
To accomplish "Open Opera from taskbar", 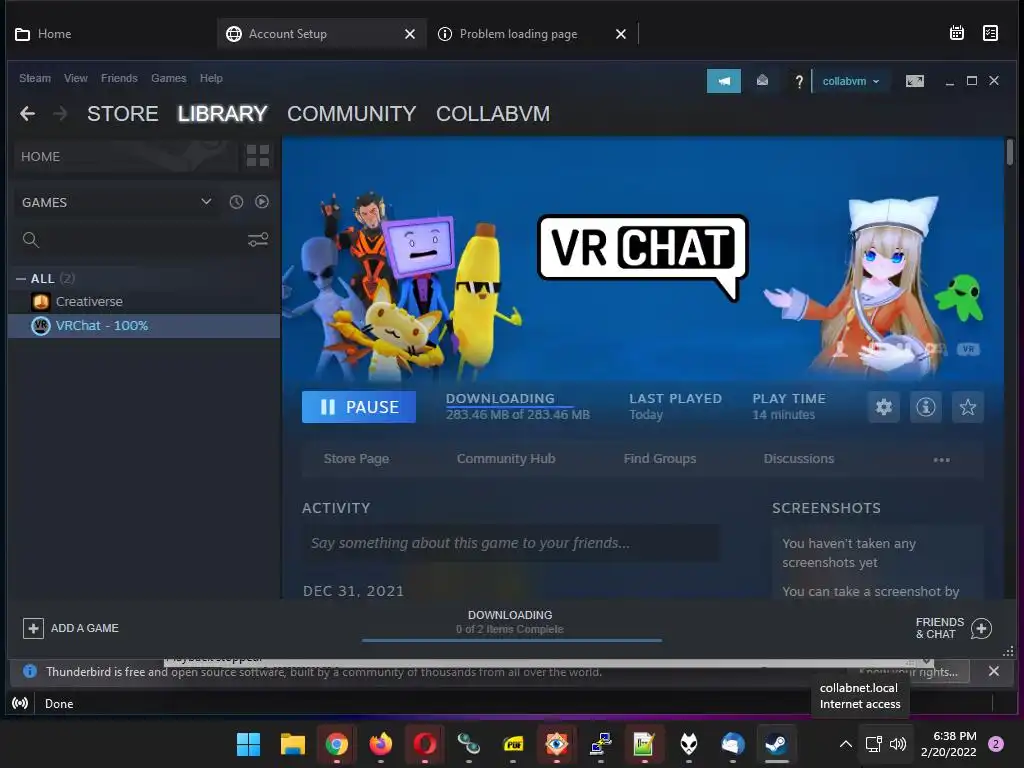I will click(x=424, y=744).
